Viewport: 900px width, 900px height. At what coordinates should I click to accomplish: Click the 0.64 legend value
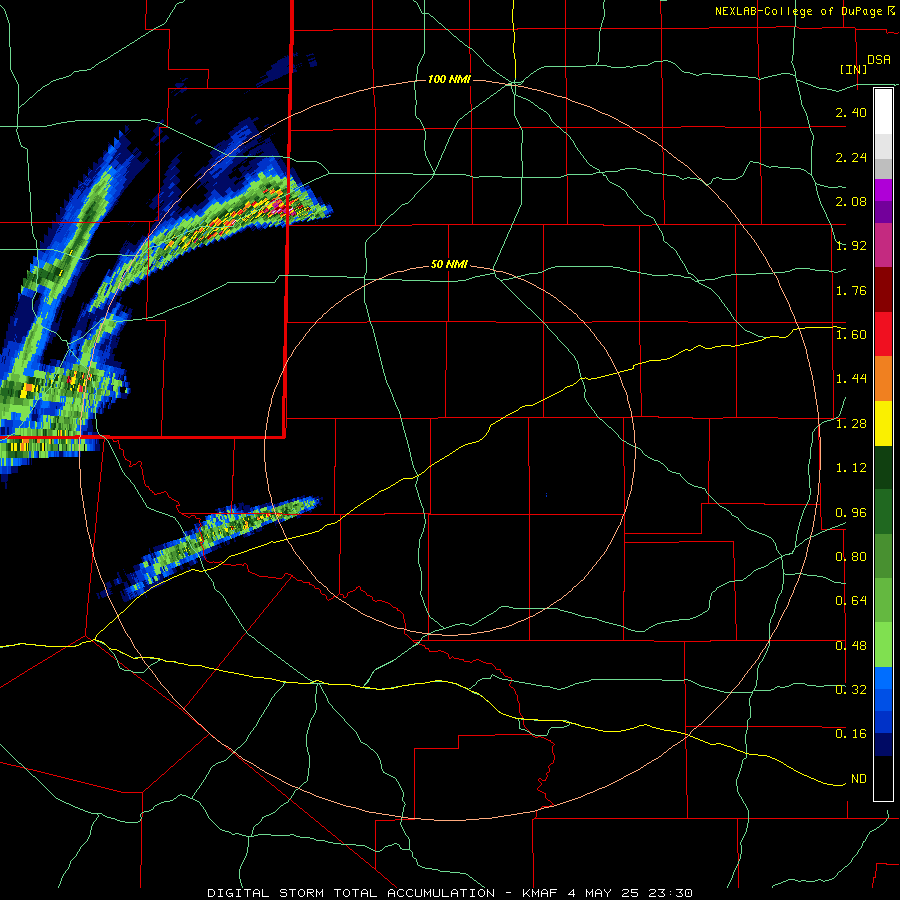pyautogui.click(x=851, y=601)
